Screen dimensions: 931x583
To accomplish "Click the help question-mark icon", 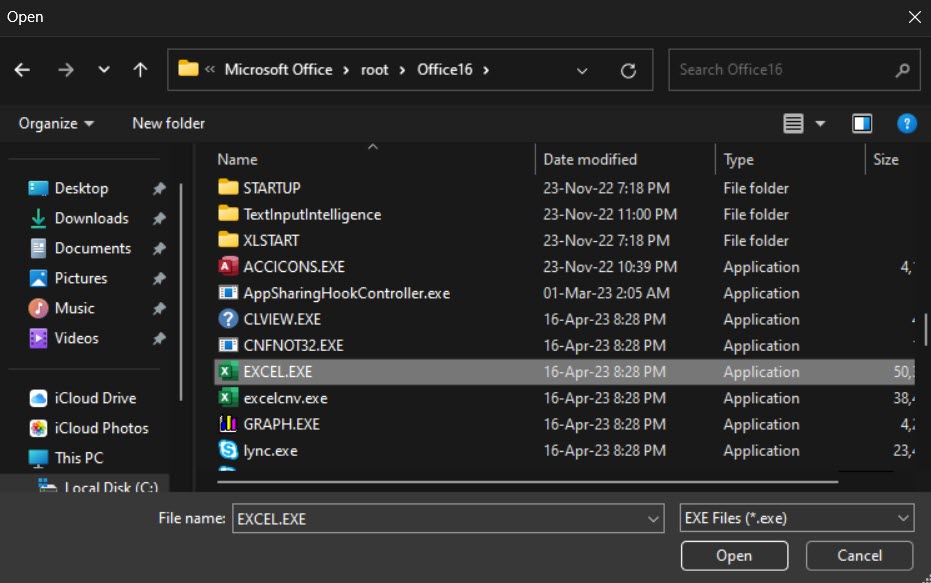I will click(x=906, y=123).
